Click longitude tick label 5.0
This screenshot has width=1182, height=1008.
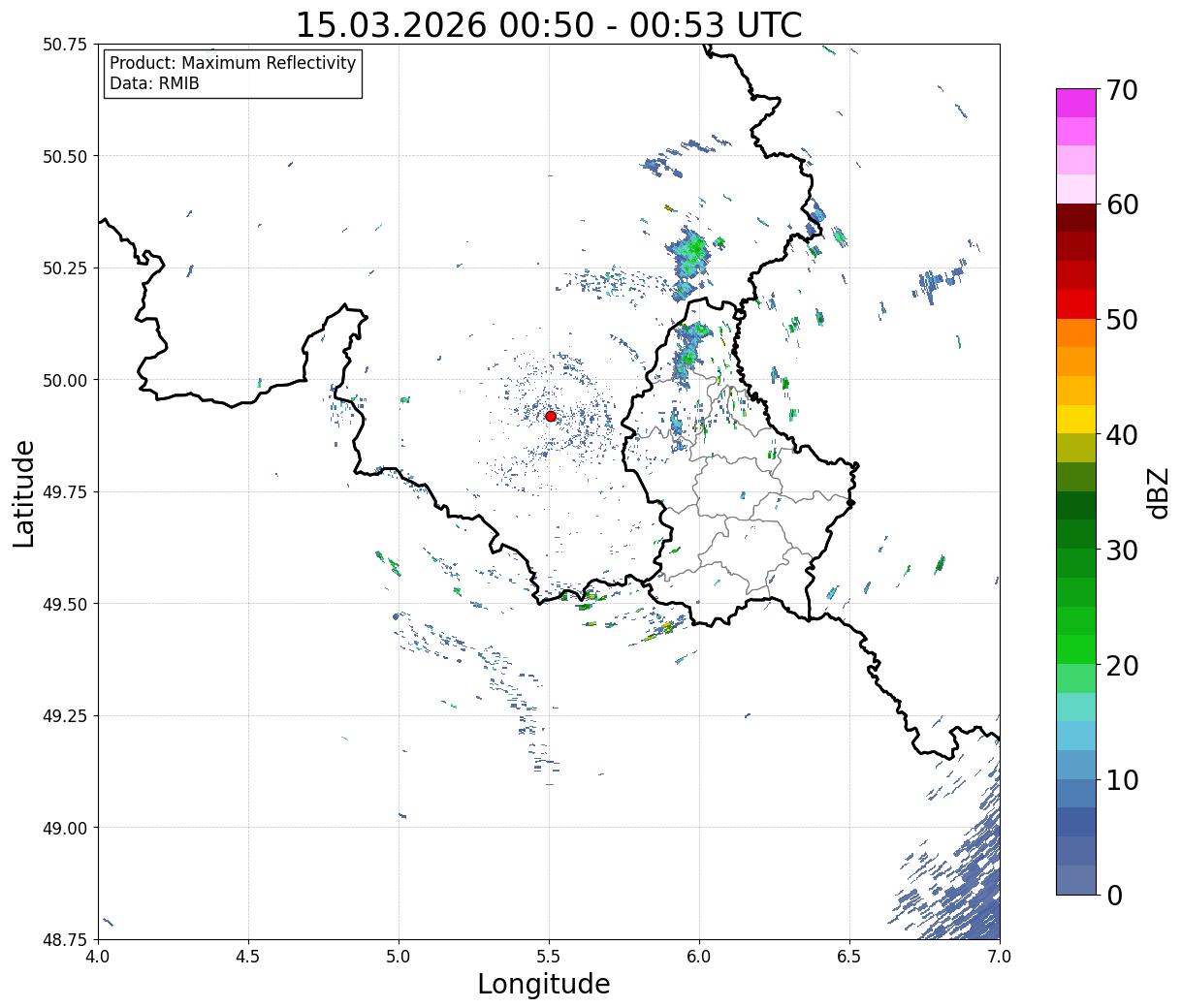coord(399,957)
